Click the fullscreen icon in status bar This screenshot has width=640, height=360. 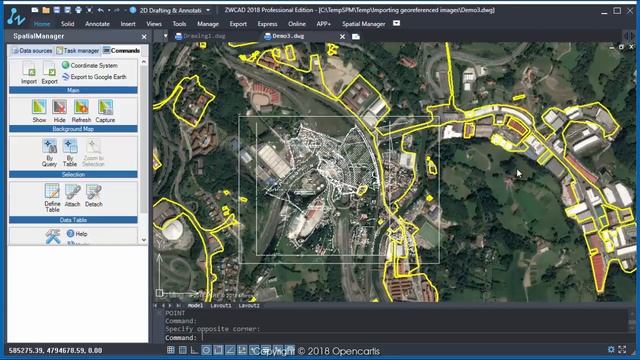622,349
